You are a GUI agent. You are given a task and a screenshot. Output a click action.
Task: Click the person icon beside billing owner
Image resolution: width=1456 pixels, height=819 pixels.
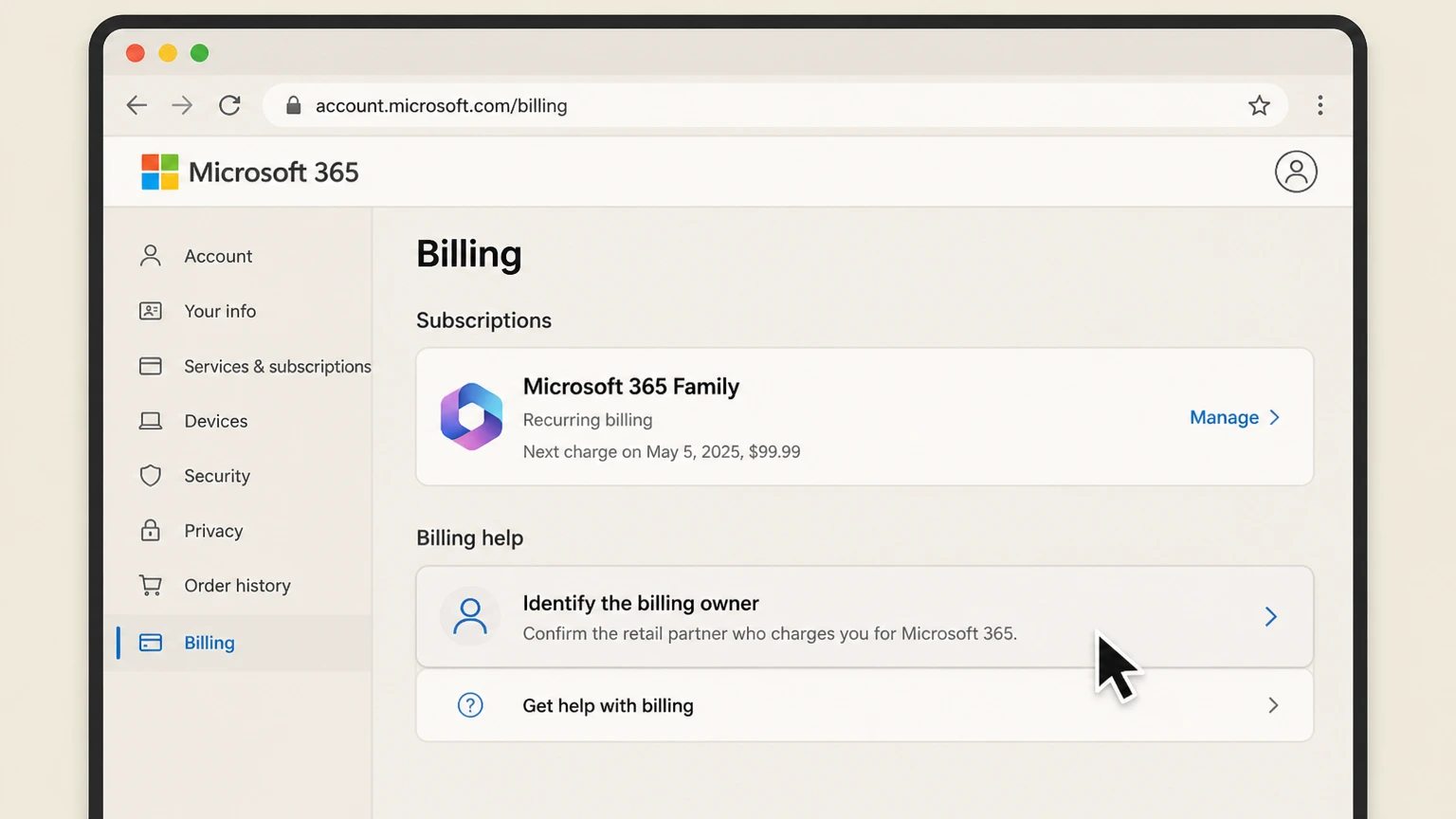pos(470,616)
